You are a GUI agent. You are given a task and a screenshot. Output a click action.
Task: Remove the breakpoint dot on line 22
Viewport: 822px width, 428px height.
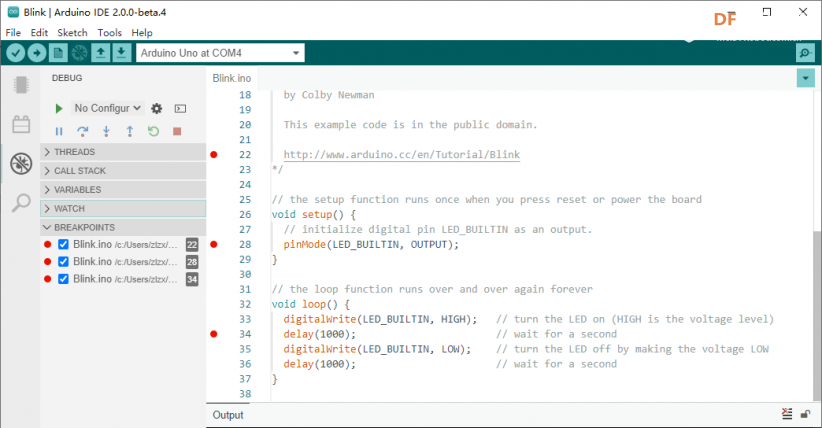[214, 155]
